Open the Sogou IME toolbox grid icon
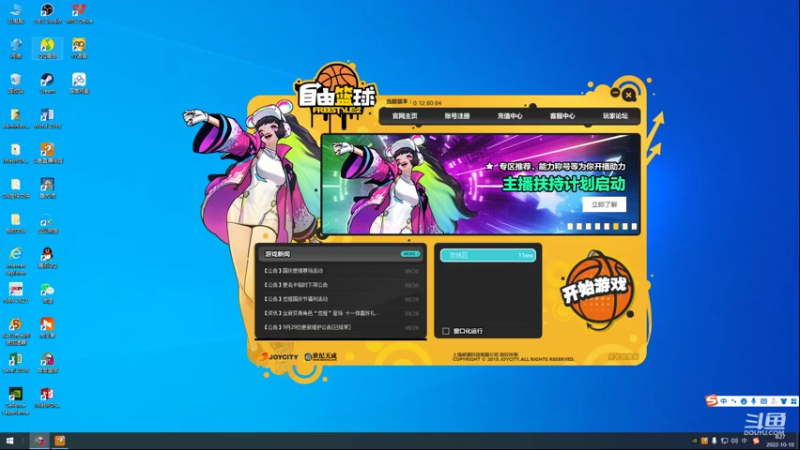This screenshot has height=450, width=800. point(793,402)
